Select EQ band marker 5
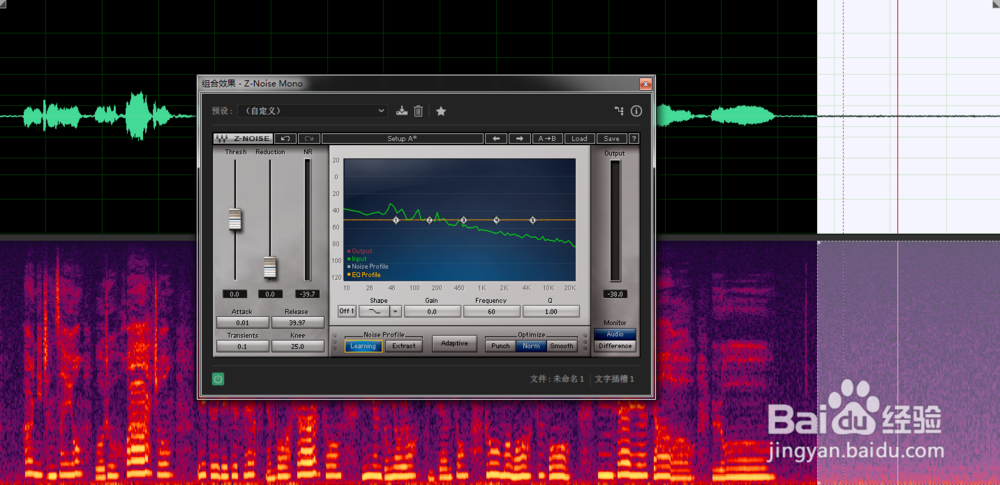Image resolution: width=1000 pixels, height=485 pixels. (x=533, y=220)
